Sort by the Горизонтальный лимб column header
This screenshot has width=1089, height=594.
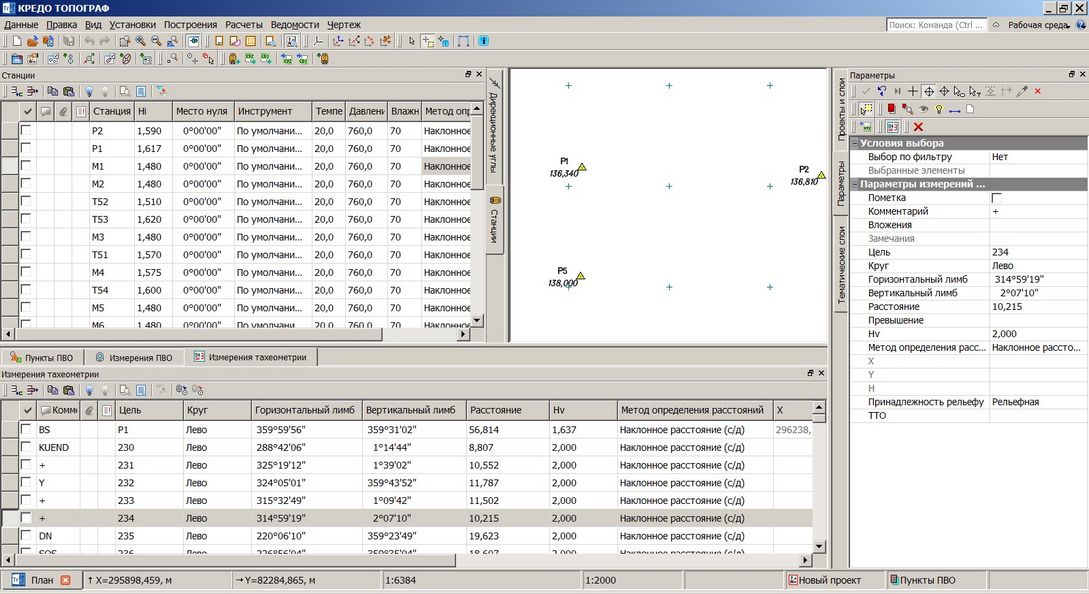coord(303,410)
